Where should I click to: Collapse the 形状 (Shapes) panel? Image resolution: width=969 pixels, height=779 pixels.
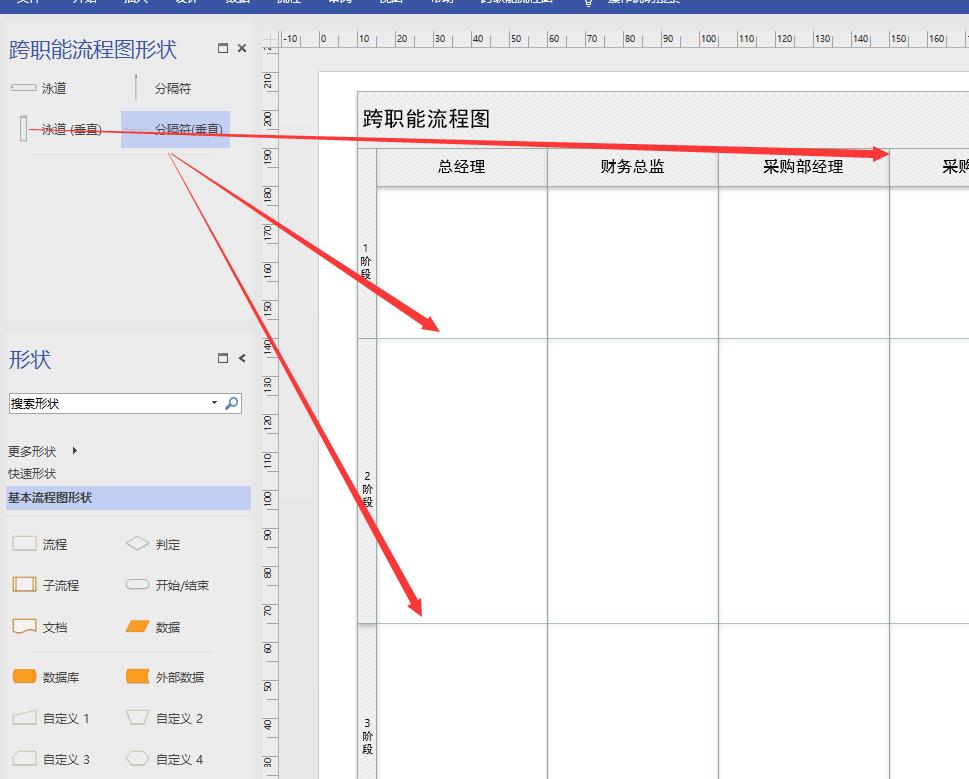click(x=240, y=358)
